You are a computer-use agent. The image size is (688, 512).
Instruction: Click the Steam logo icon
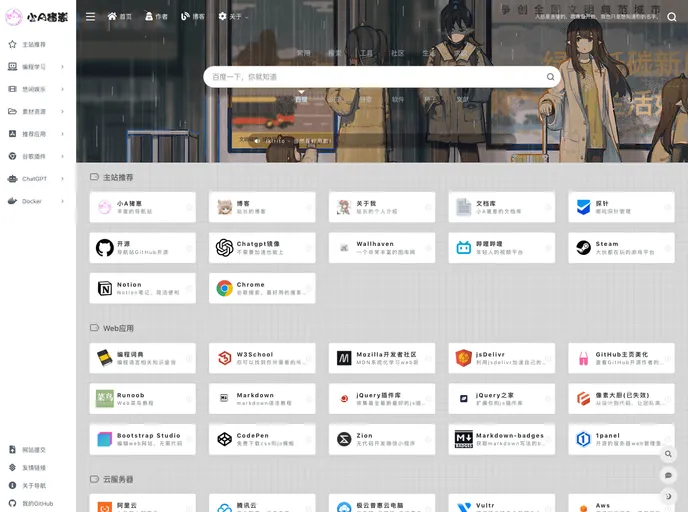pos(583,248)
